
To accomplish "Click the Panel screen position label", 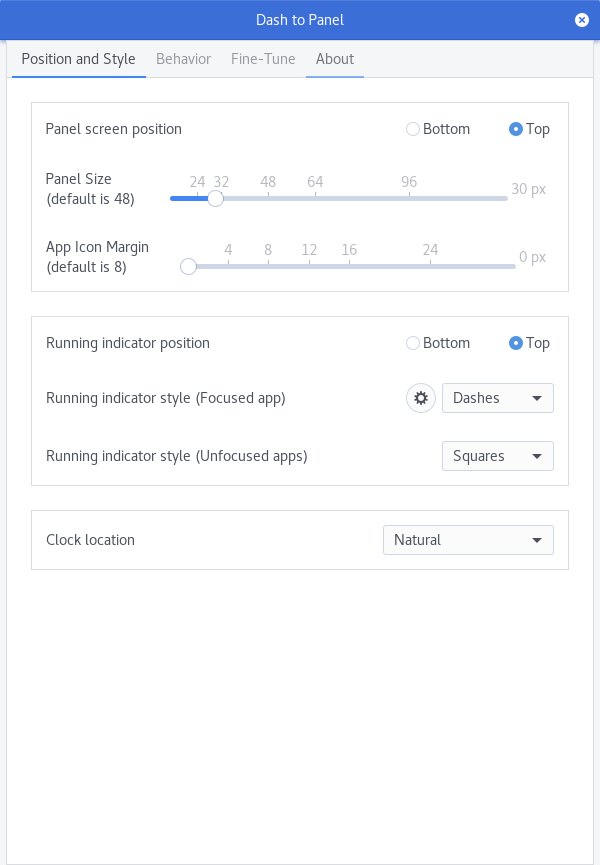I will click(x=114, y=129).
